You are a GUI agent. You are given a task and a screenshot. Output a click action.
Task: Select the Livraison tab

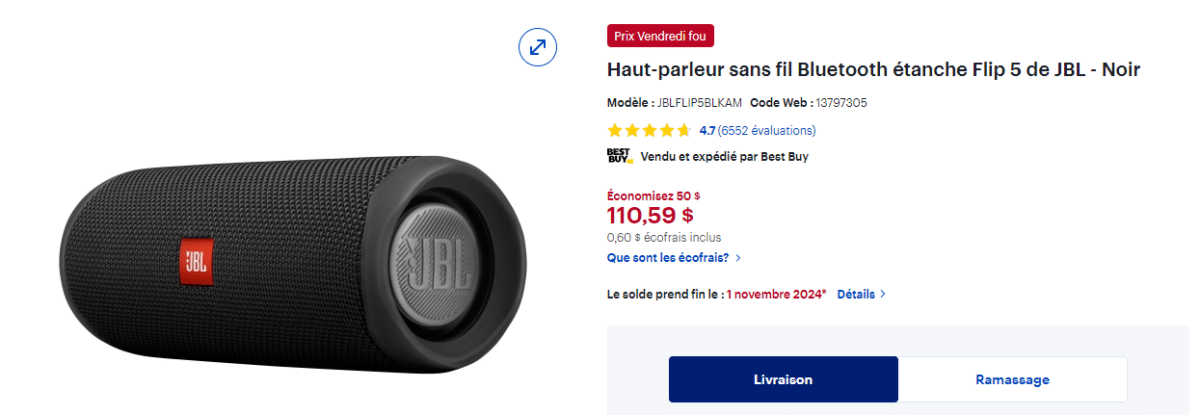point(783,380)
